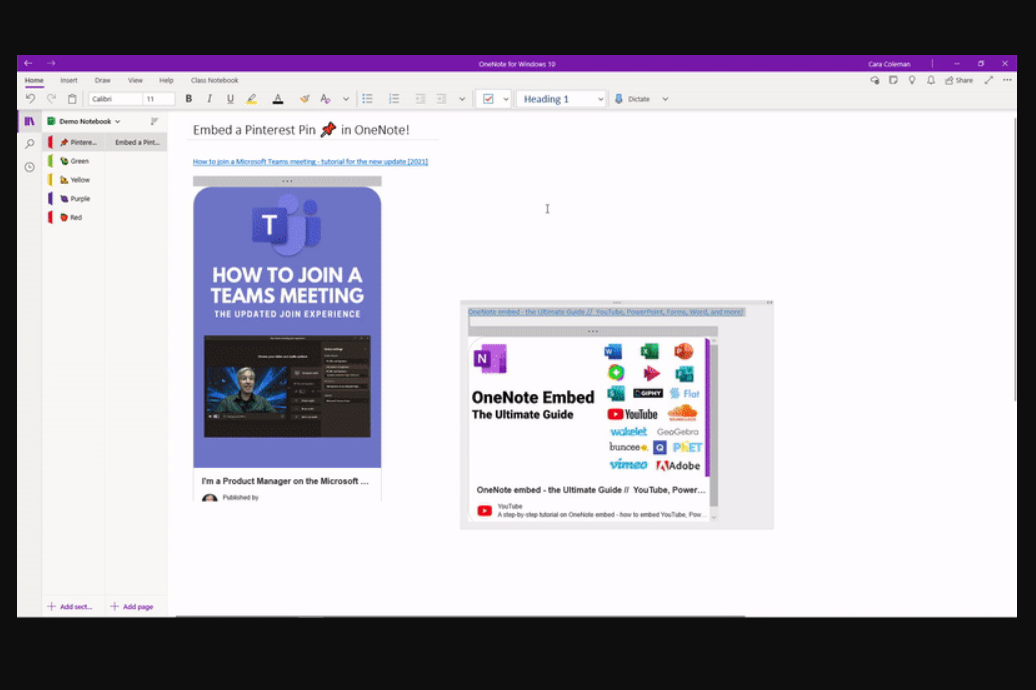Toggle the bulleted list

(x=368, y=99)
